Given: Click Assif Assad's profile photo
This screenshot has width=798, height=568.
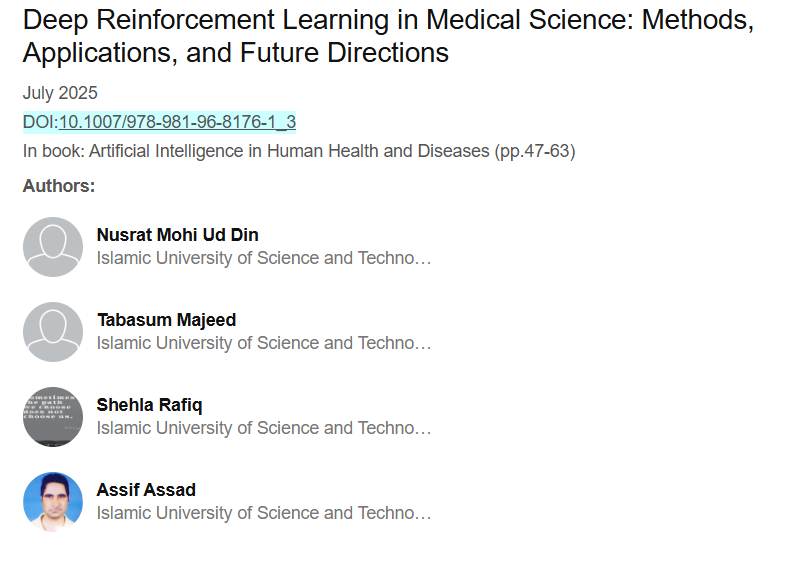Looking at the screenshot, I should (x=53, y=502).
